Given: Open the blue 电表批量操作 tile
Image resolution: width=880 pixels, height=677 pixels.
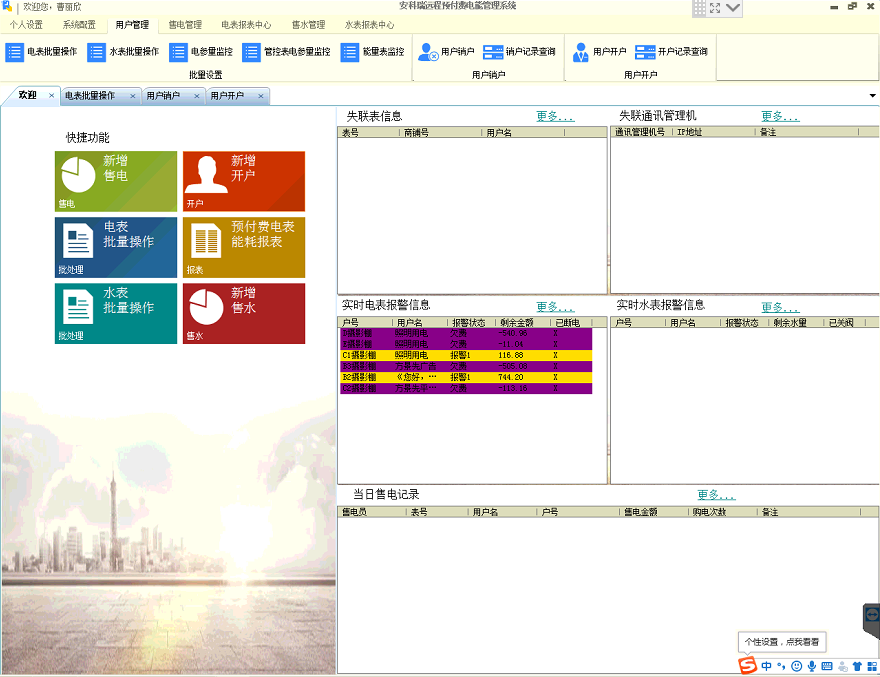Looking at the screenshot, I should 116,248.
